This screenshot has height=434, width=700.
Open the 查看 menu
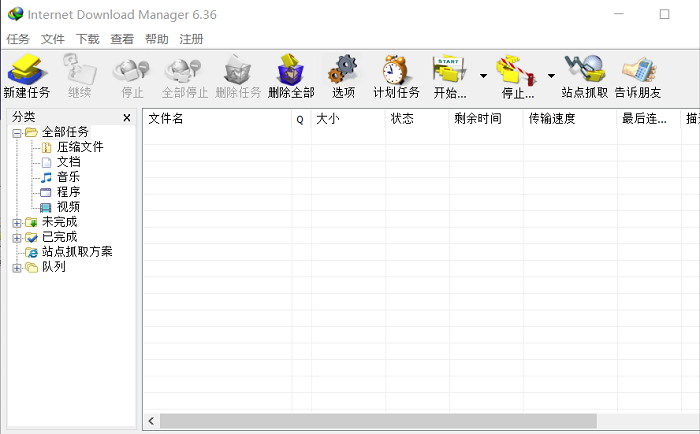tap(122, 39)
